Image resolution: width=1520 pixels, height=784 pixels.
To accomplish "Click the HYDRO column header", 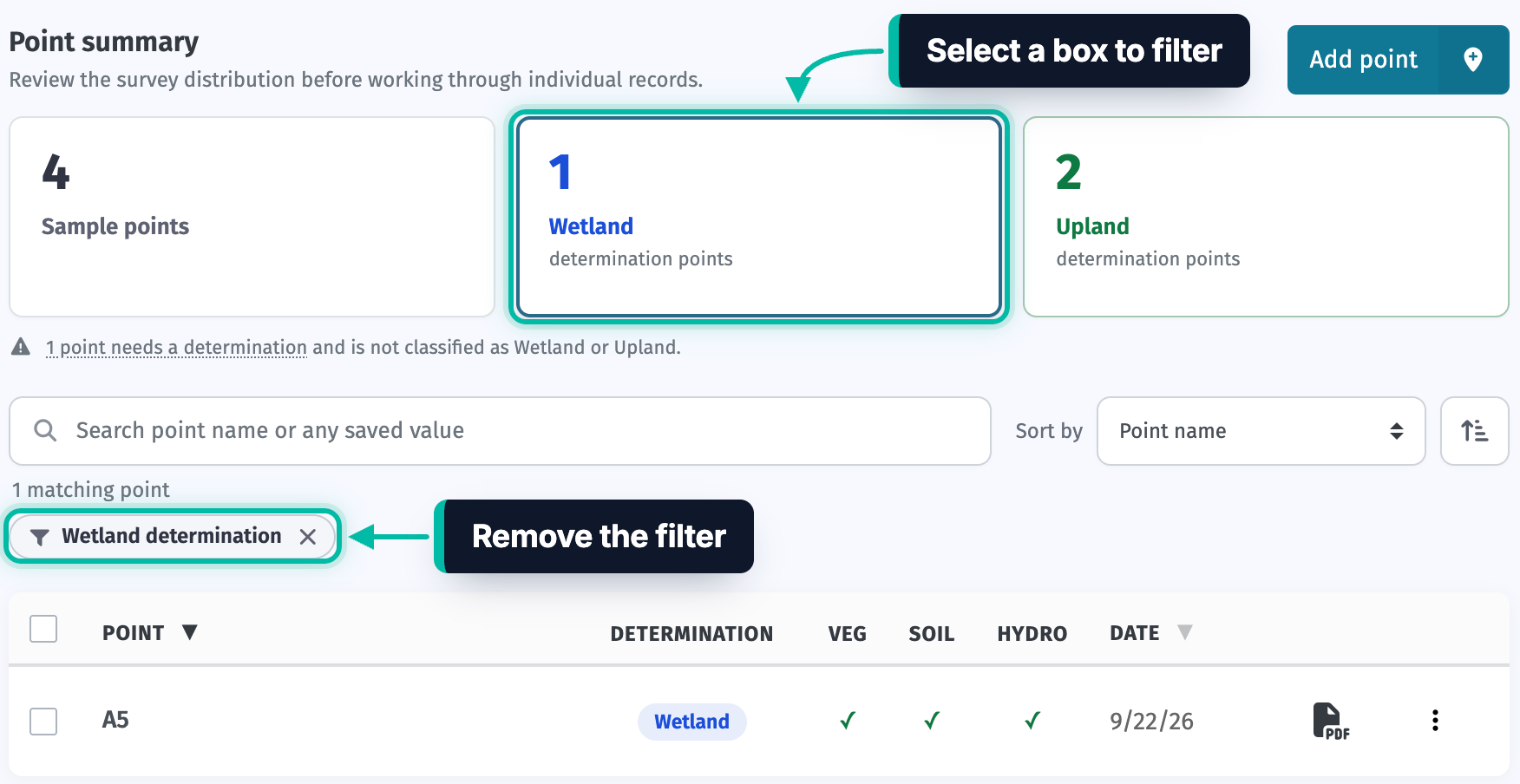I will tap(1032, 633).
